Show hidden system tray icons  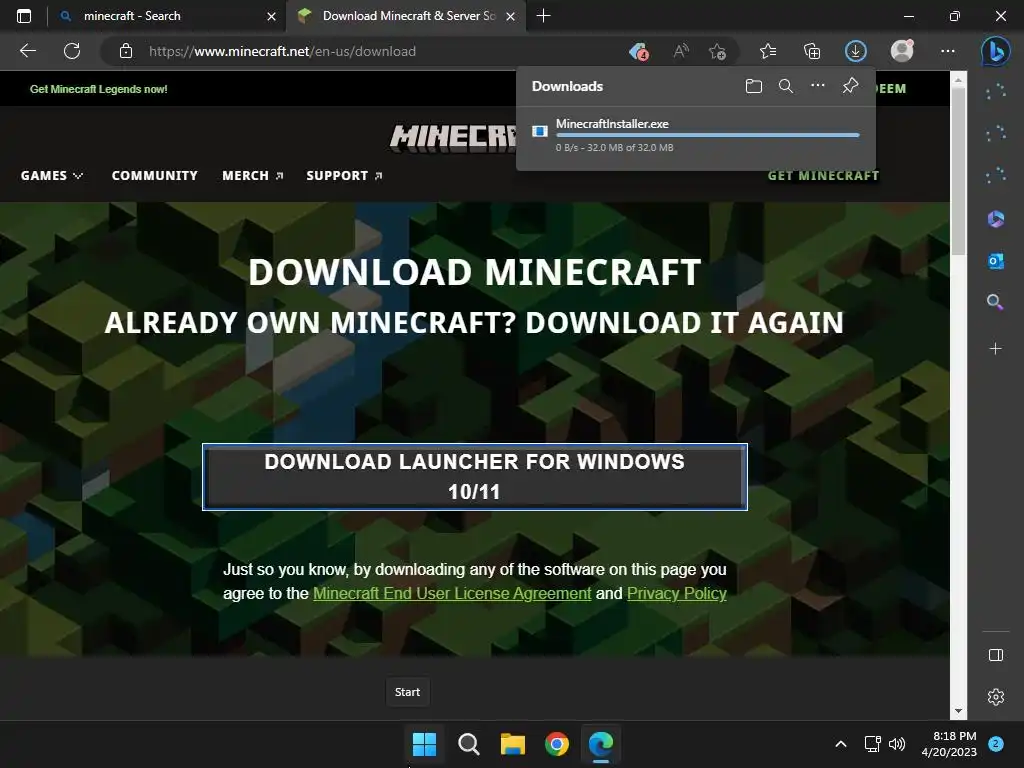tap(841, 744)
